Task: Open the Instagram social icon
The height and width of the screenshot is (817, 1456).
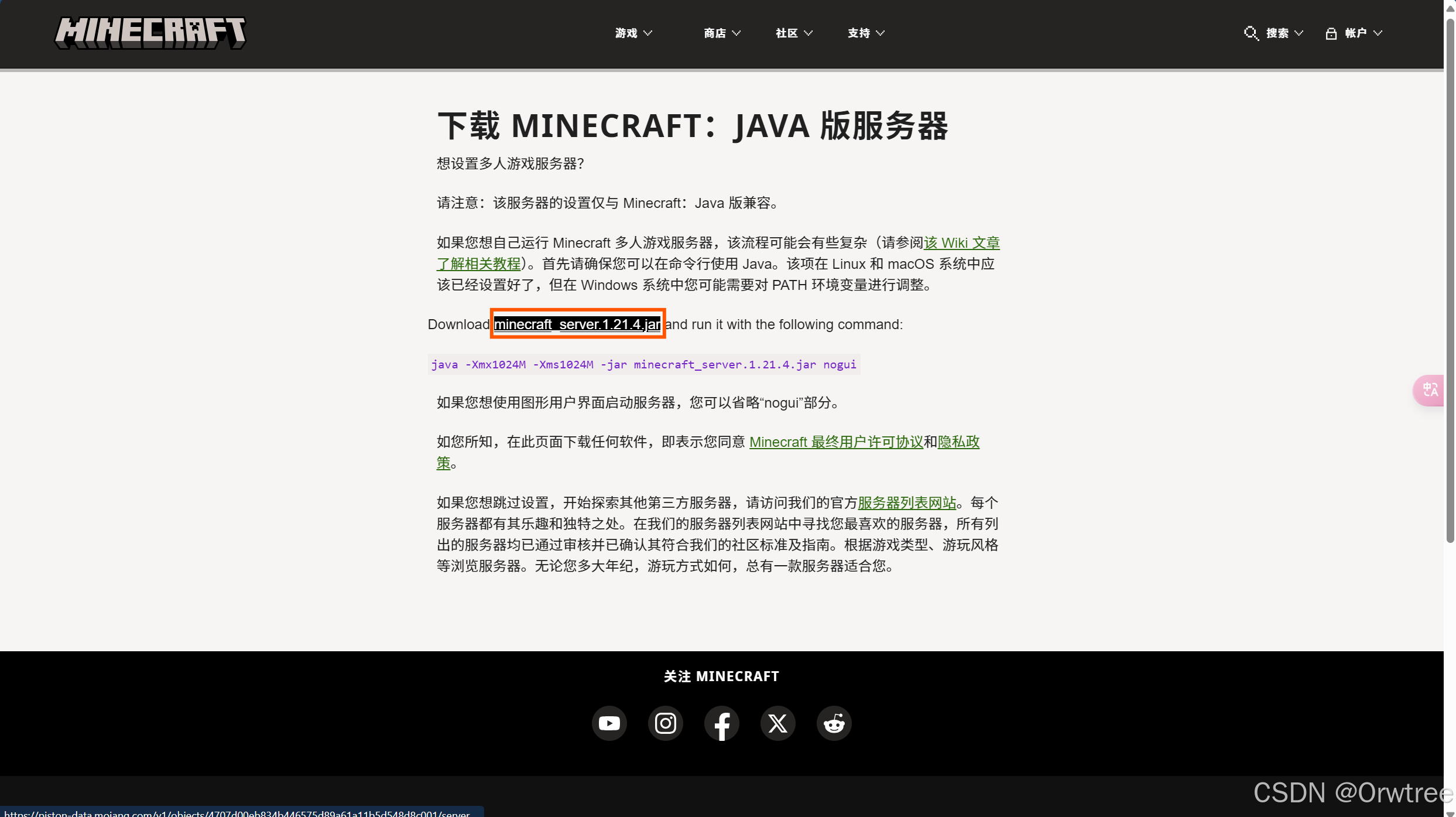Action: 665,723
